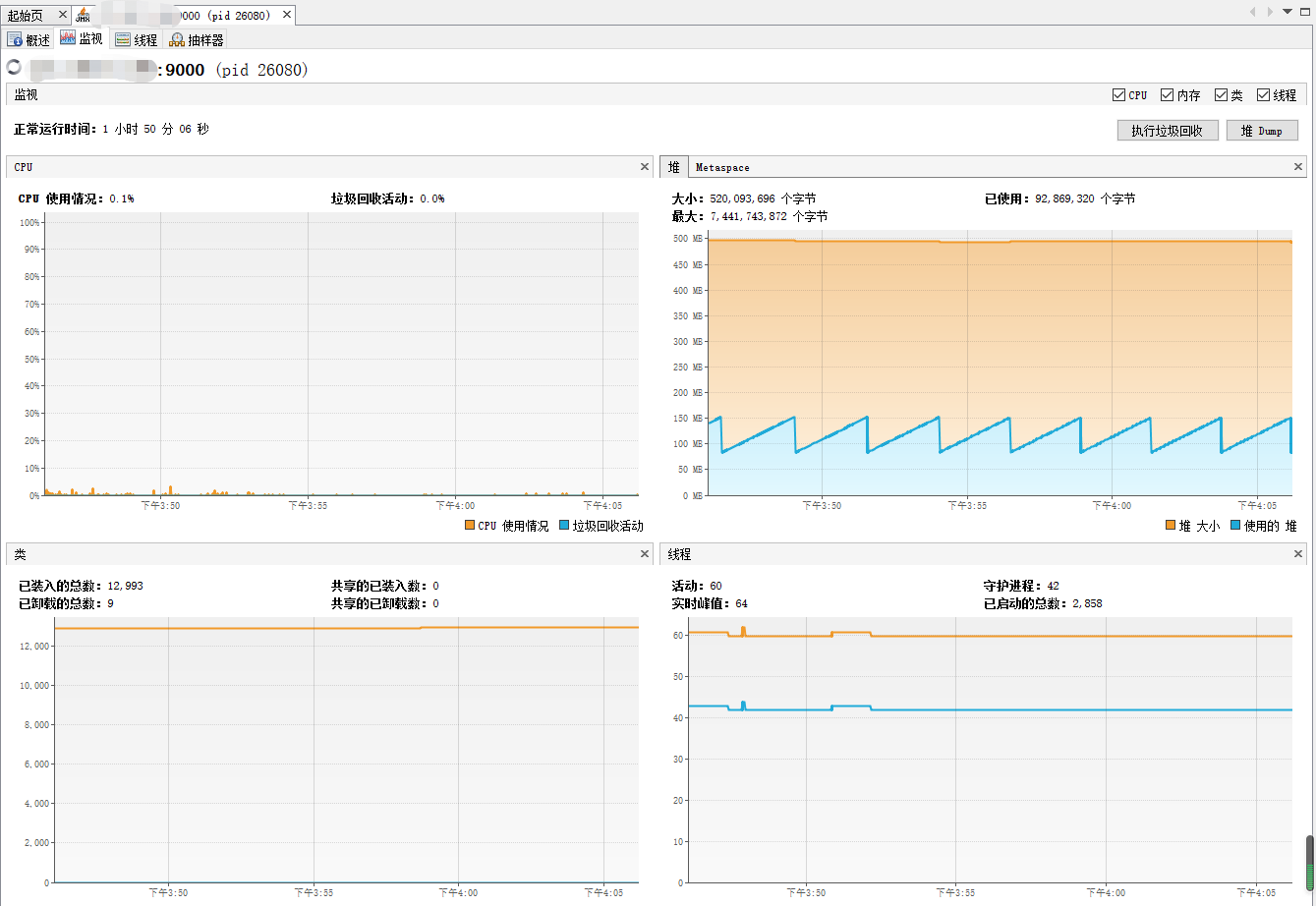Click the 堆 Dump button
This screenshot has height=906, width=1316.
coord(1262,129)
